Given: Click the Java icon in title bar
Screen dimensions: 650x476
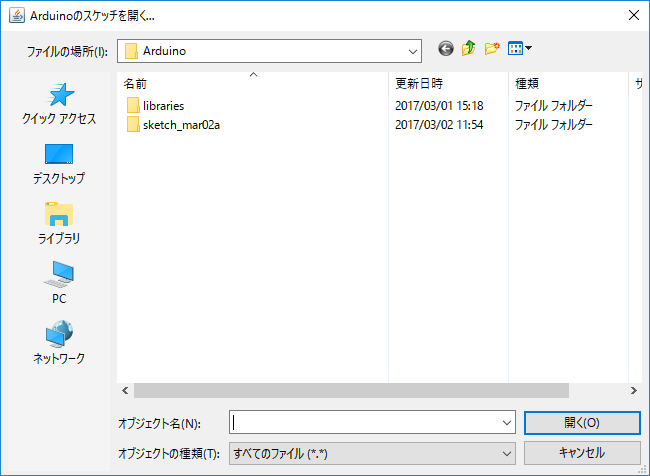Looking at the screenshot, I should (17, 16).
